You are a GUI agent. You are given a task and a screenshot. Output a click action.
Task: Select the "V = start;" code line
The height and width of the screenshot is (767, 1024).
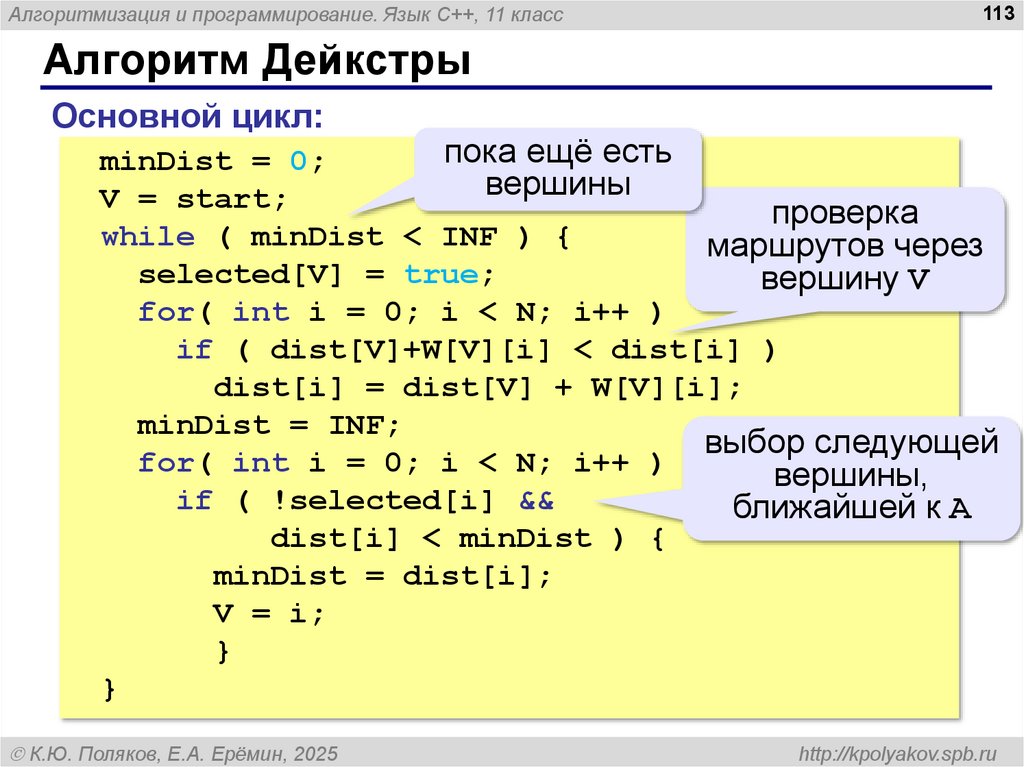tap(193, 199)
